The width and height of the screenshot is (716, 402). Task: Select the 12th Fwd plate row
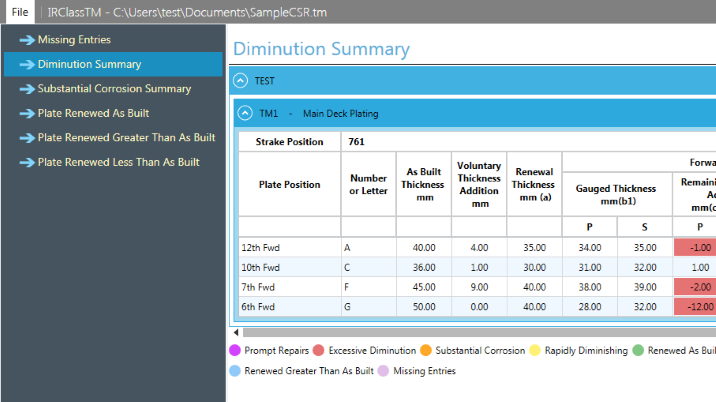[x=477, y=248]
